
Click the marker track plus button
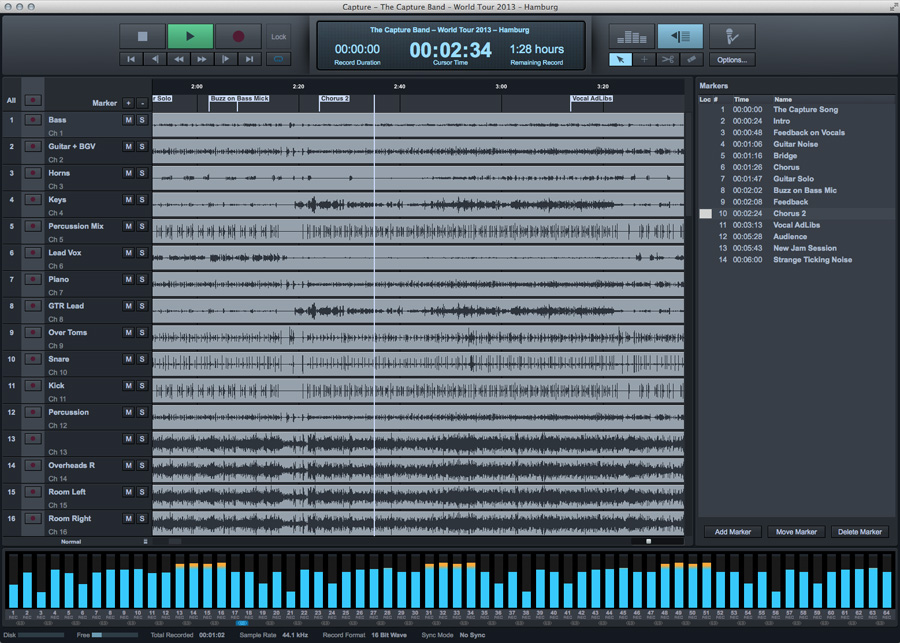[128, 103]
